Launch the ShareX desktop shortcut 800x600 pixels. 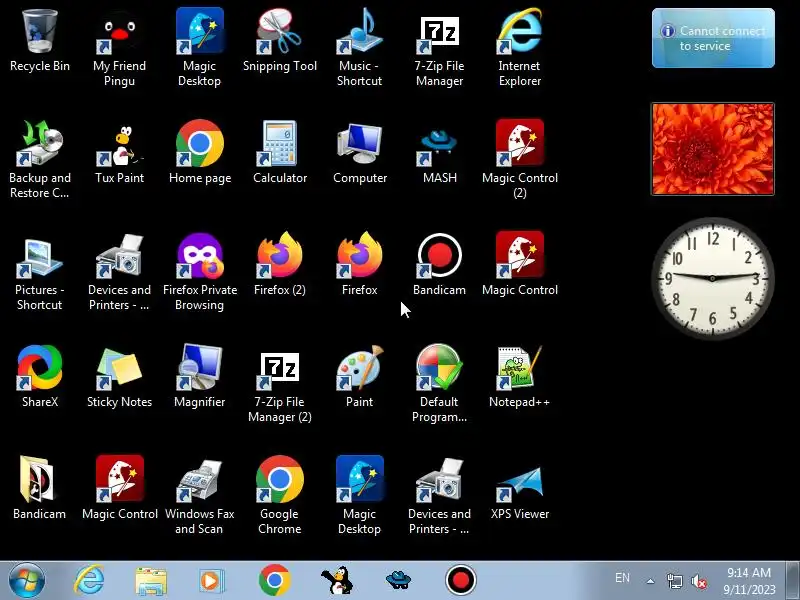[x=40, y=377]
